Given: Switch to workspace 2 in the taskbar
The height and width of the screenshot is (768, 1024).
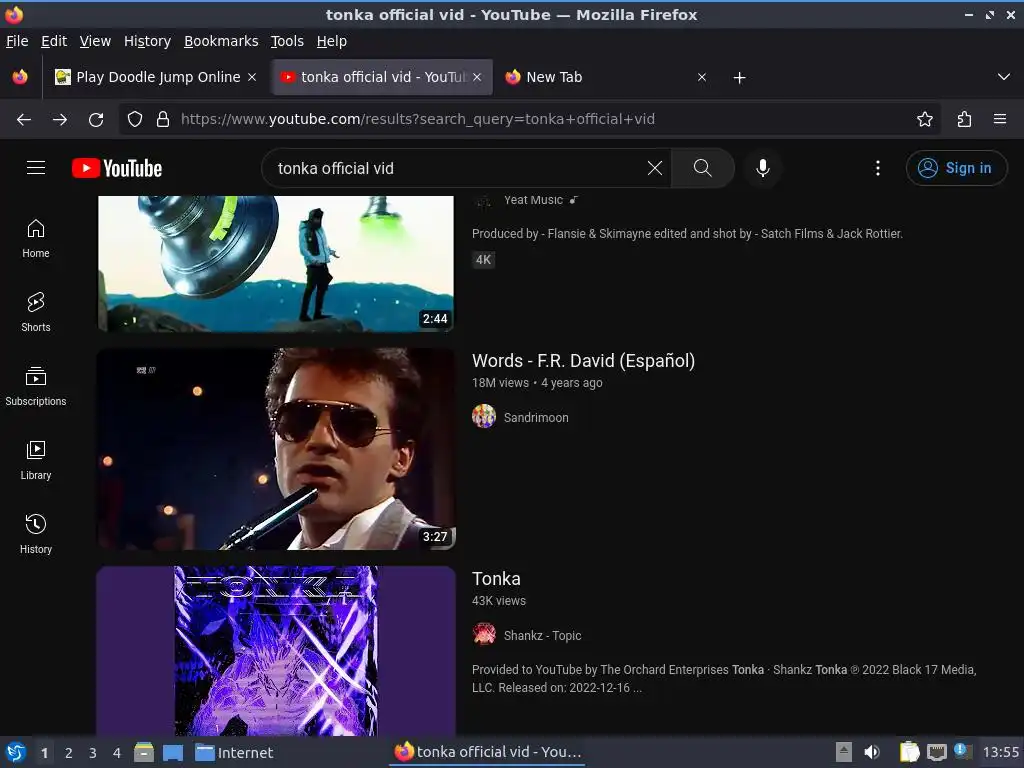Looking at the screenshot, I should tap(69, 753).
